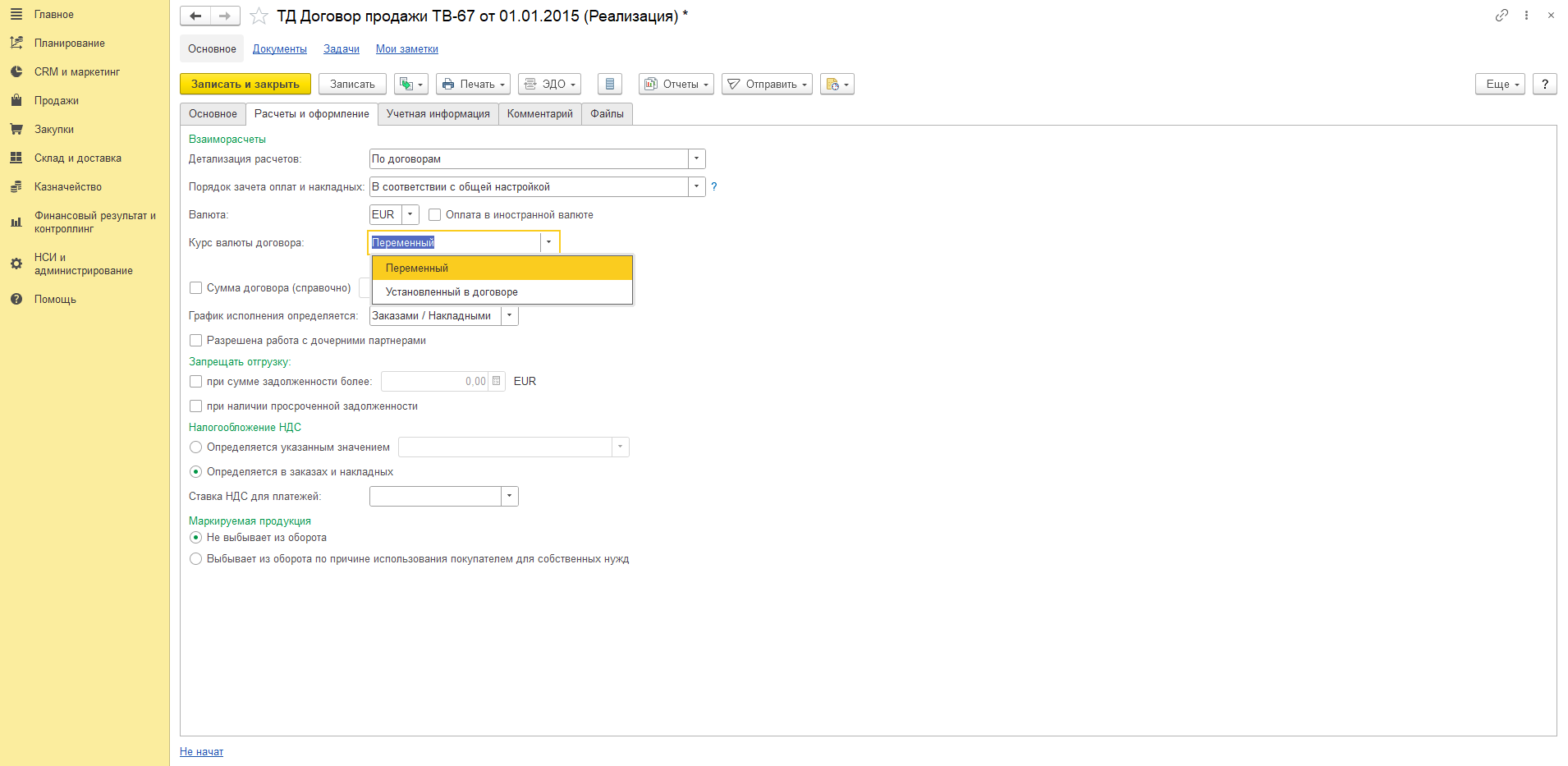Switch to the Файлы tab
The width and height of the screenshot is (1568, 766).
tap(607, 114)
